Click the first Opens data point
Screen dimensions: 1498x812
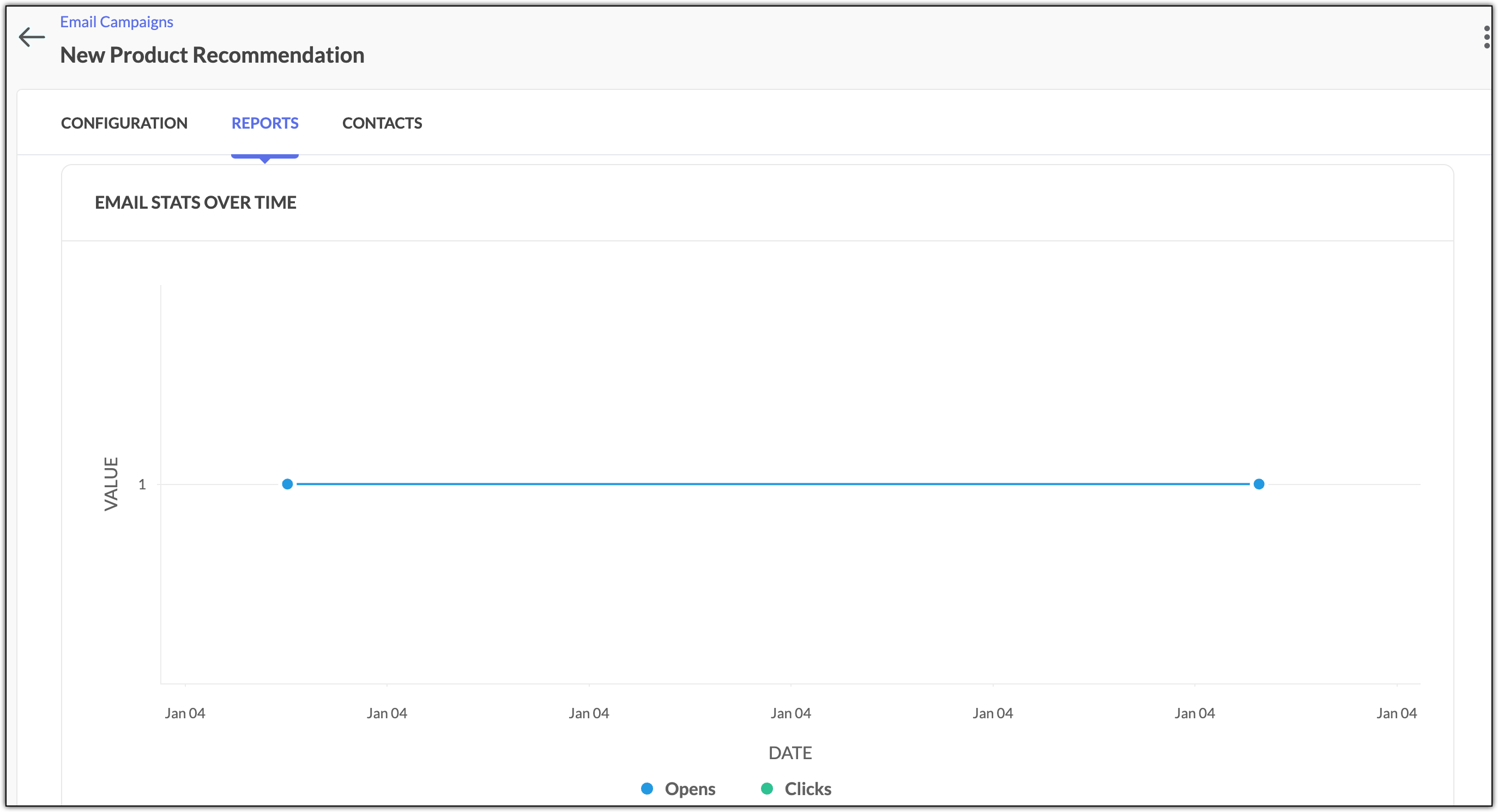pyautogui.click(x=287, y=484)
